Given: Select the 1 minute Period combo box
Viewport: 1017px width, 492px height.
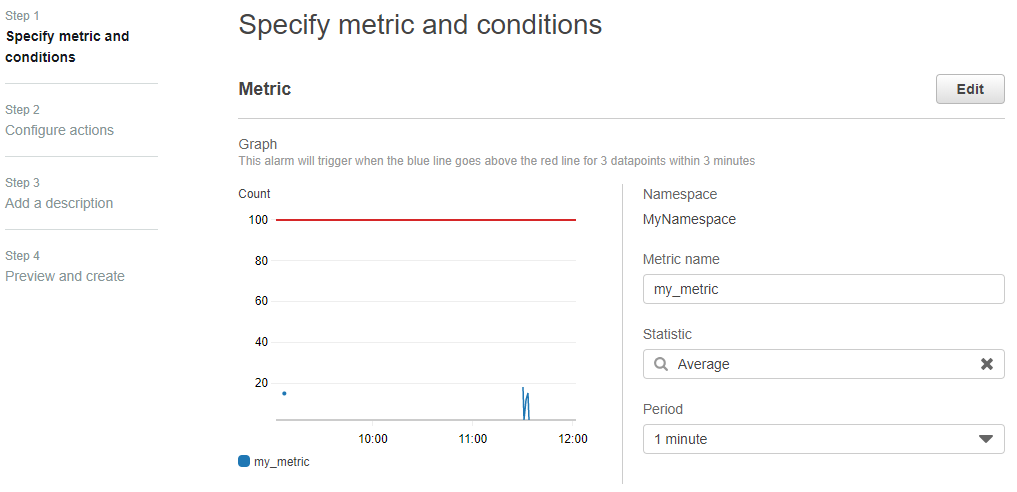Looking at the screenshot, I should coord(823,439).
